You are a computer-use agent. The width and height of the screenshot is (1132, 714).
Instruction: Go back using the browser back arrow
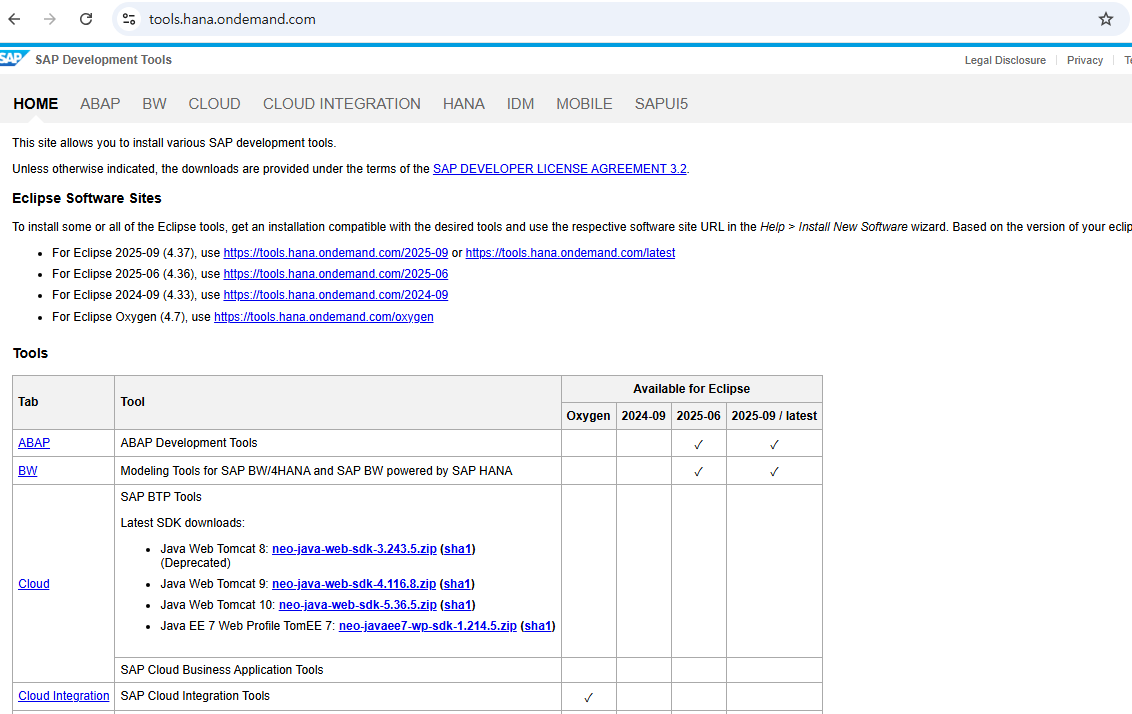coord(14,19)
